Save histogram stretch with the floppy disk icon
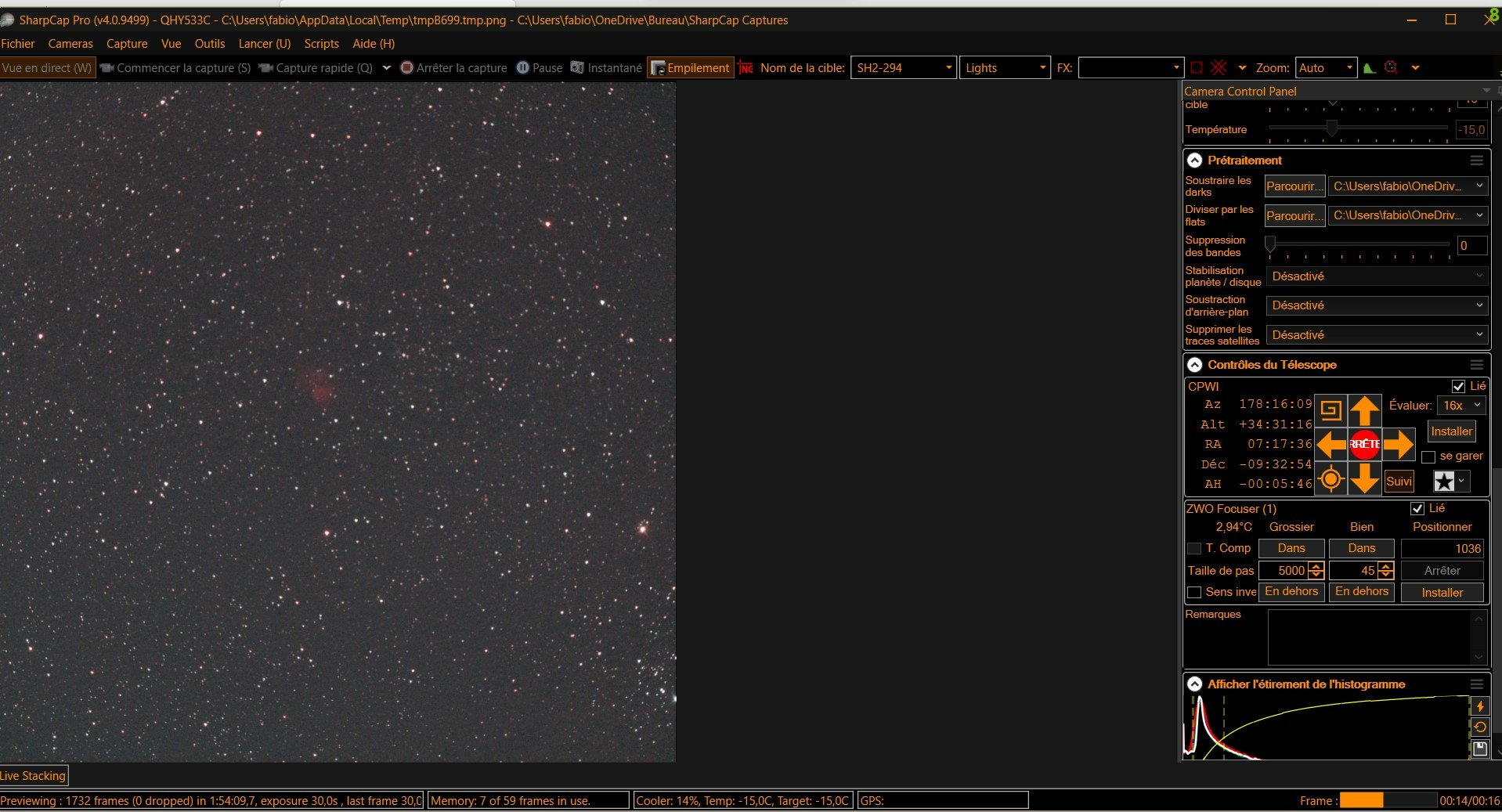The width and height of the screenshot is (1502, 812). click(x=1479, y=749)
